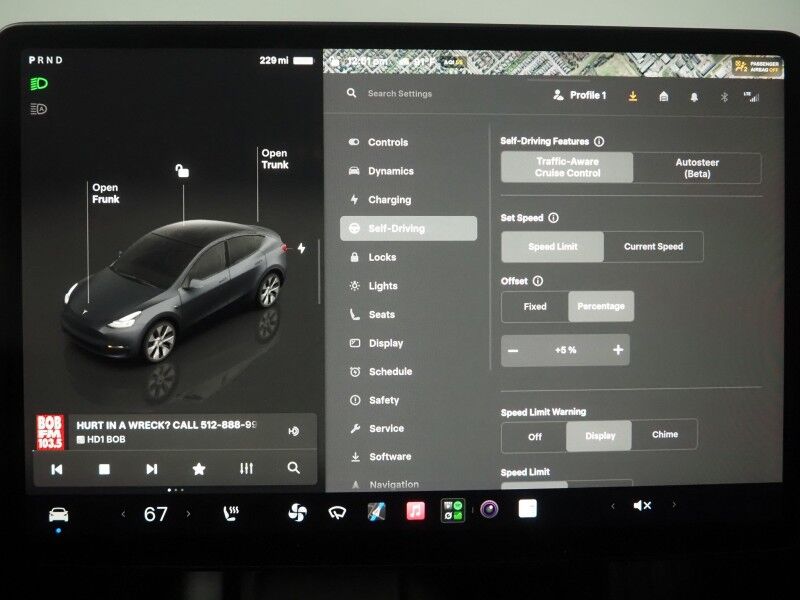The image size is (800, 600).
Task: Decrease offset with minus button
Action: point(513,351)
